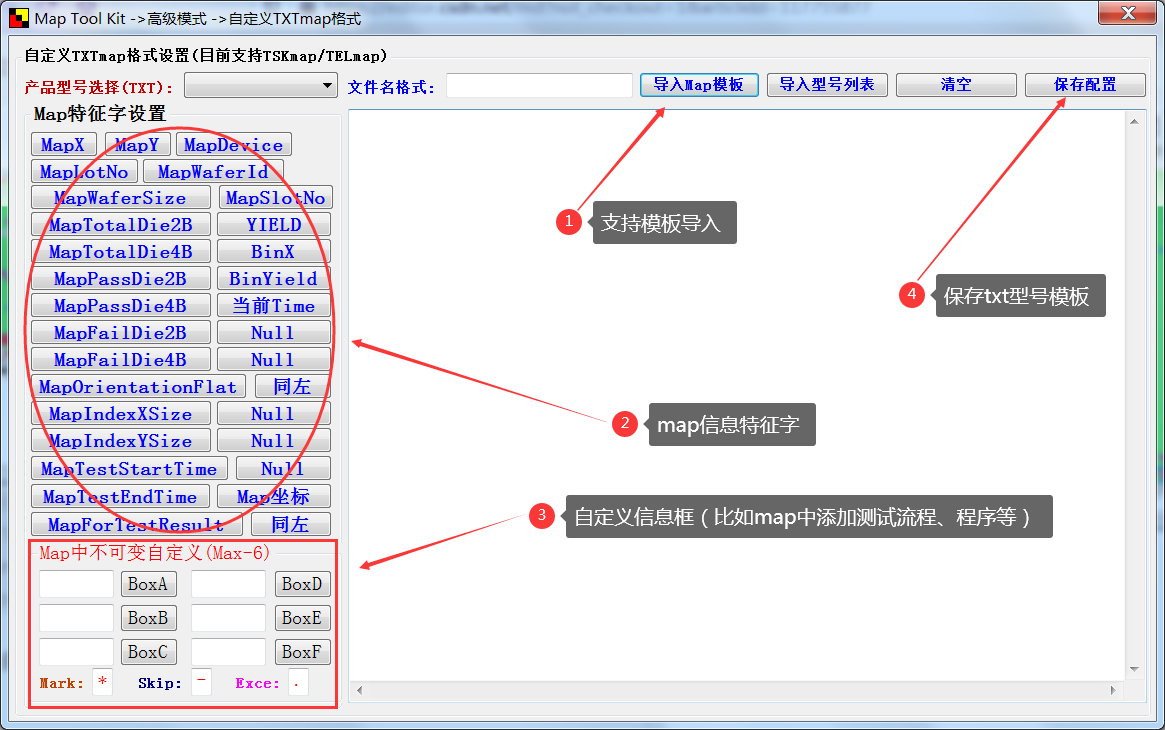Click the 导入型号列表 button
This screenshot has height=730, width=1165.
click(827, 85)
